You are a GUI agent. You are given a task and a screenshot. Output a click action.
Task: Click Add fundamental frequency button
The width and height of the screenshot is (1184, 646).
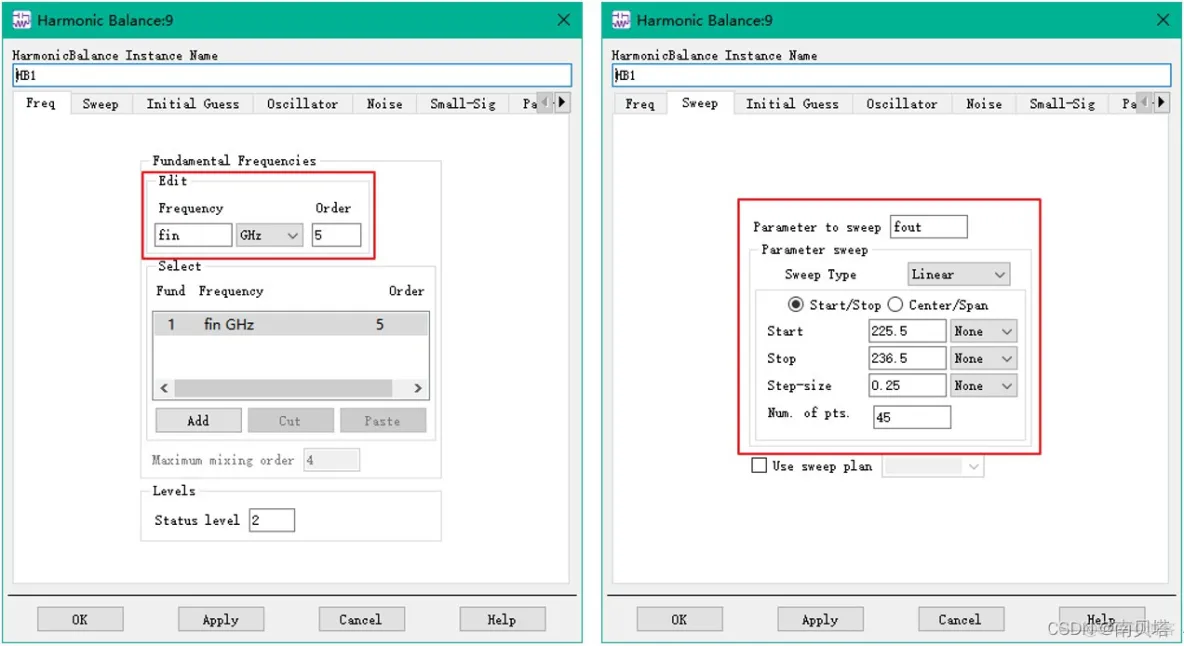pyautogui.click(x=199, y=420)
